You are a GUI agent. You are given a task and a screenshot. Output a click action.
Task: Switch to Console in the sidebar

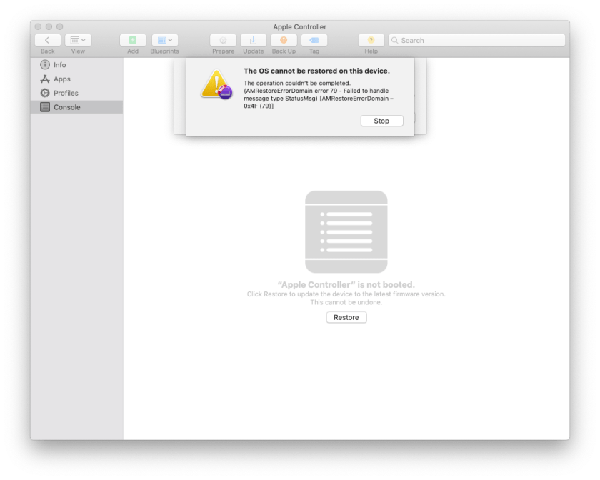click(x=66, y=106)
